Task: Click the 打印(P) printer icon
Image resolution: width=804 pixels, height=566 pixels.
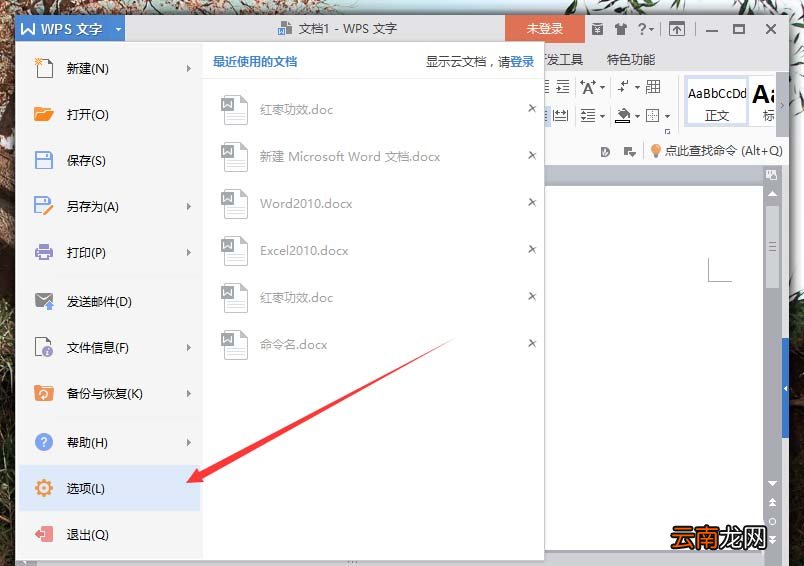Action: pyautogui.click(x=44, y=252)
